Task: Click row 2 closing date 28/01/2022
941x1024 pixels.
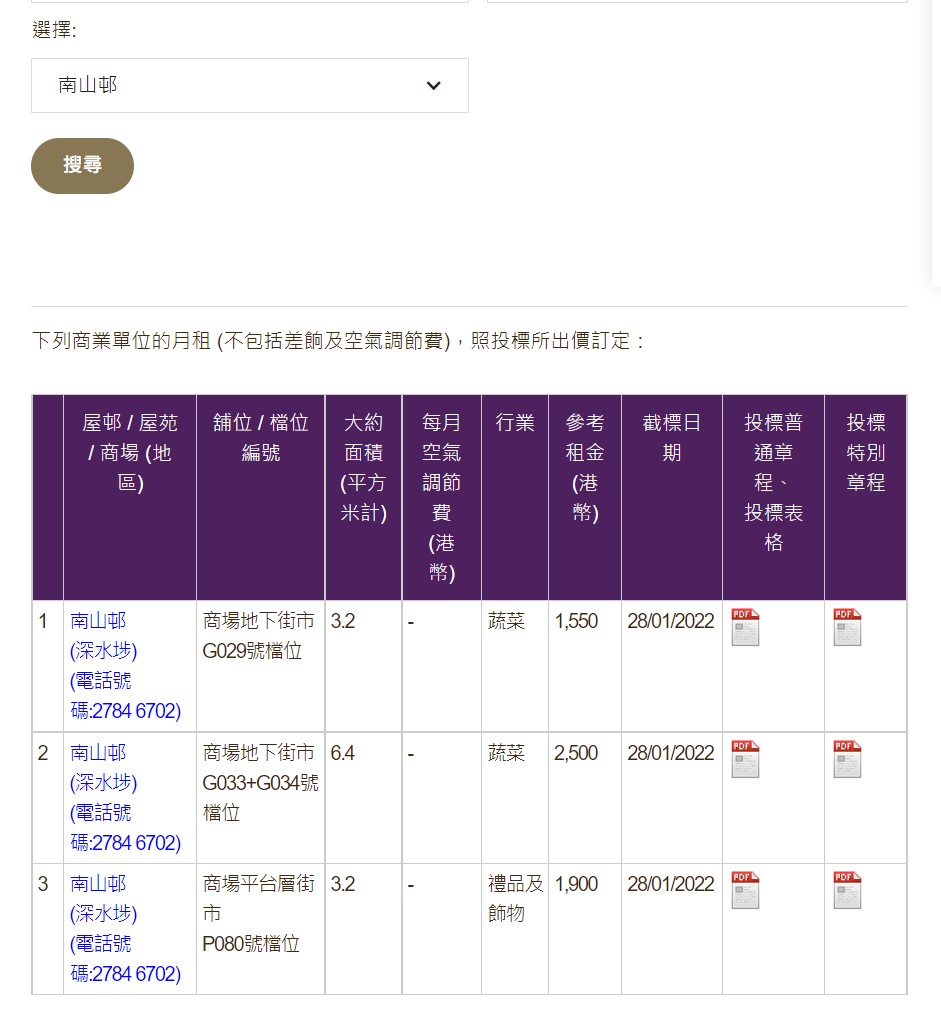Action: pos(671,753)
